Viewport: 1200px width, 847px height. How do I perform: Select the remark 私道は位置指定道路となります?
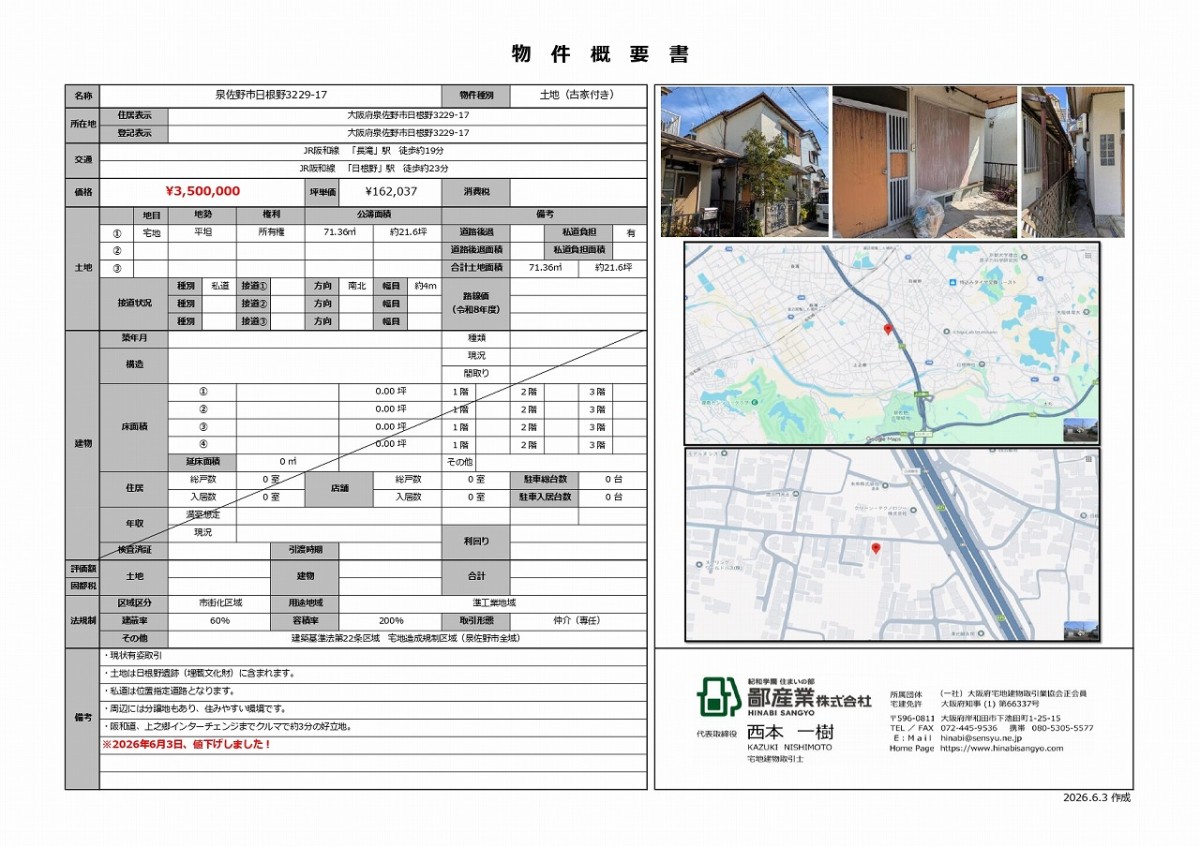169,691
